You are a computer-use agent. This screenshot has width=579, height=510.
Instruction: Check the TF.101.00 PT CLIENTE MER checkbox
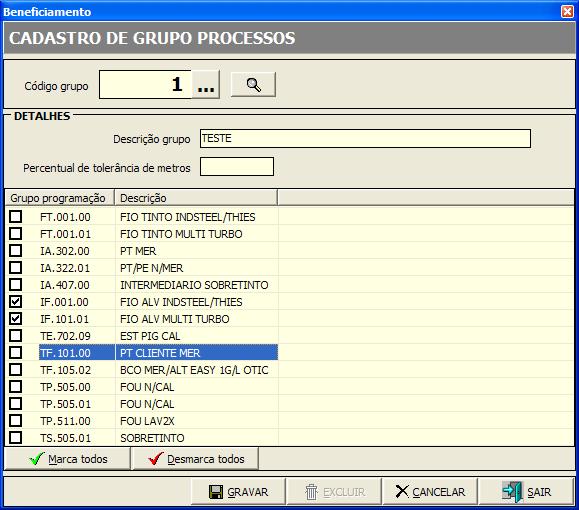pyautogui.click(x=16, y=353)
